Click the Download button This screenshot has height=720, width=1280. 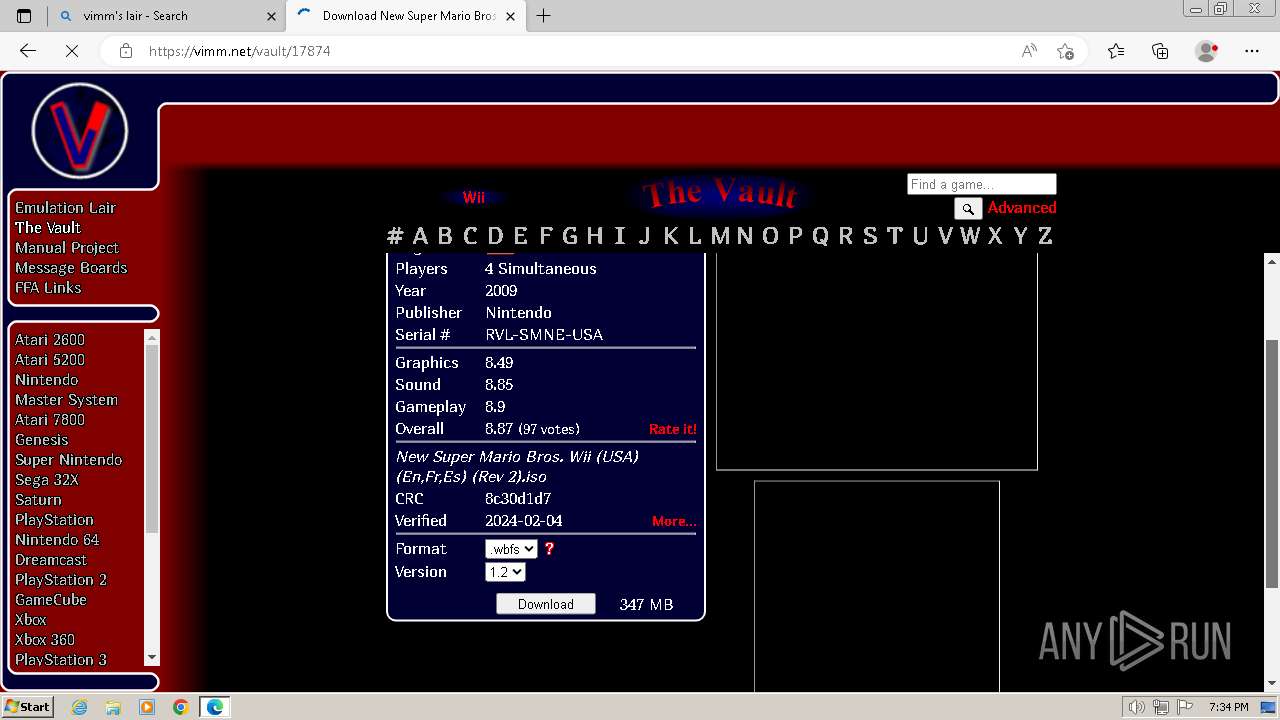(x=546, y=604)
